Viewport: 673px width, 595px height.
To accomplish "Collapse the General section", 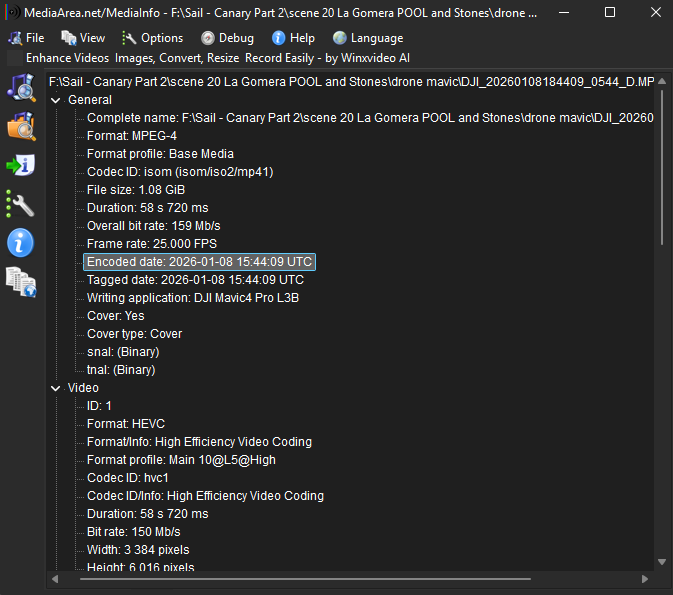I will pyautogui.click(x=56, y=100).
